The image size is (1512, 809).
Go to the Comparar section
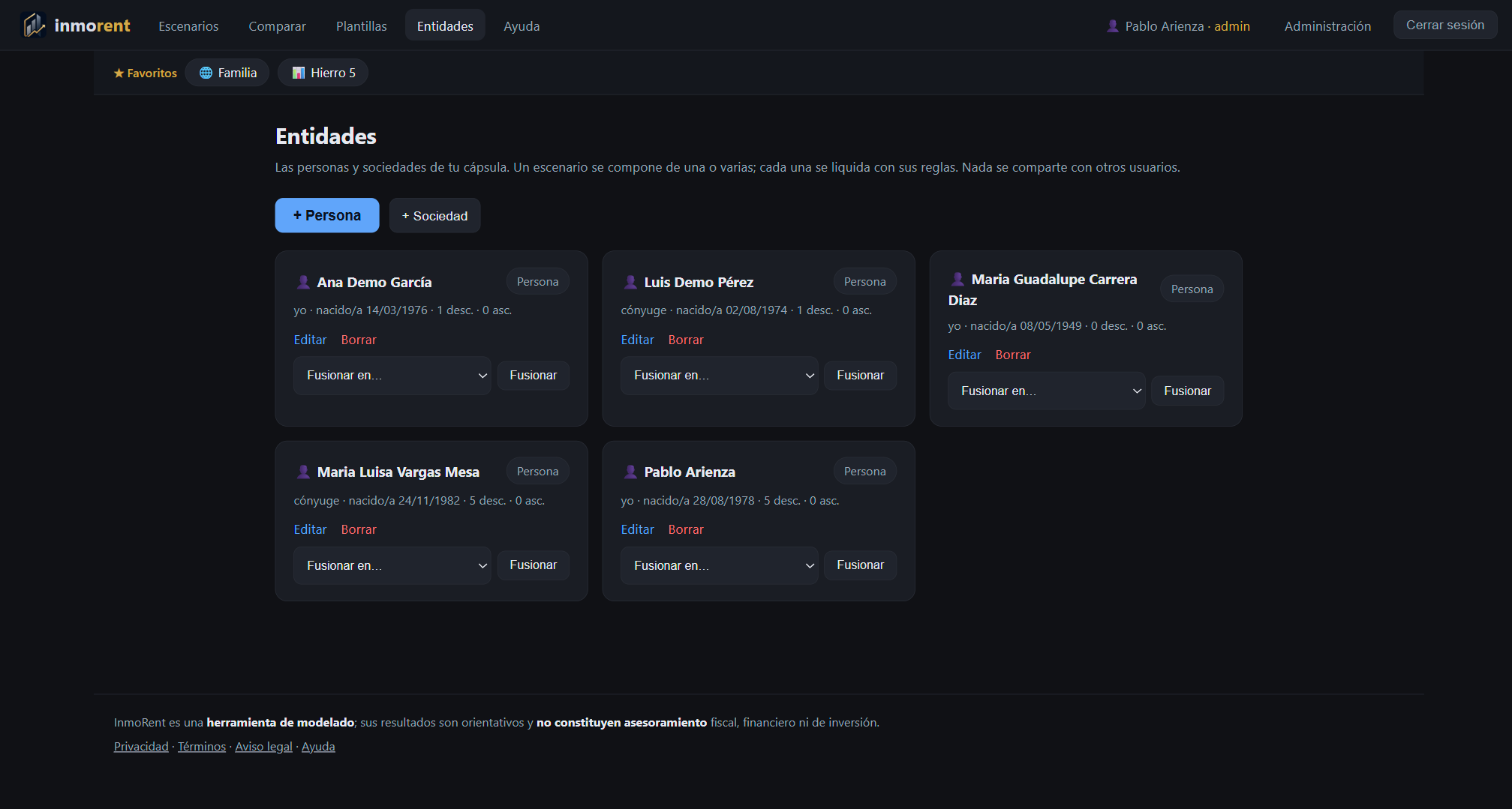point(277,26)
